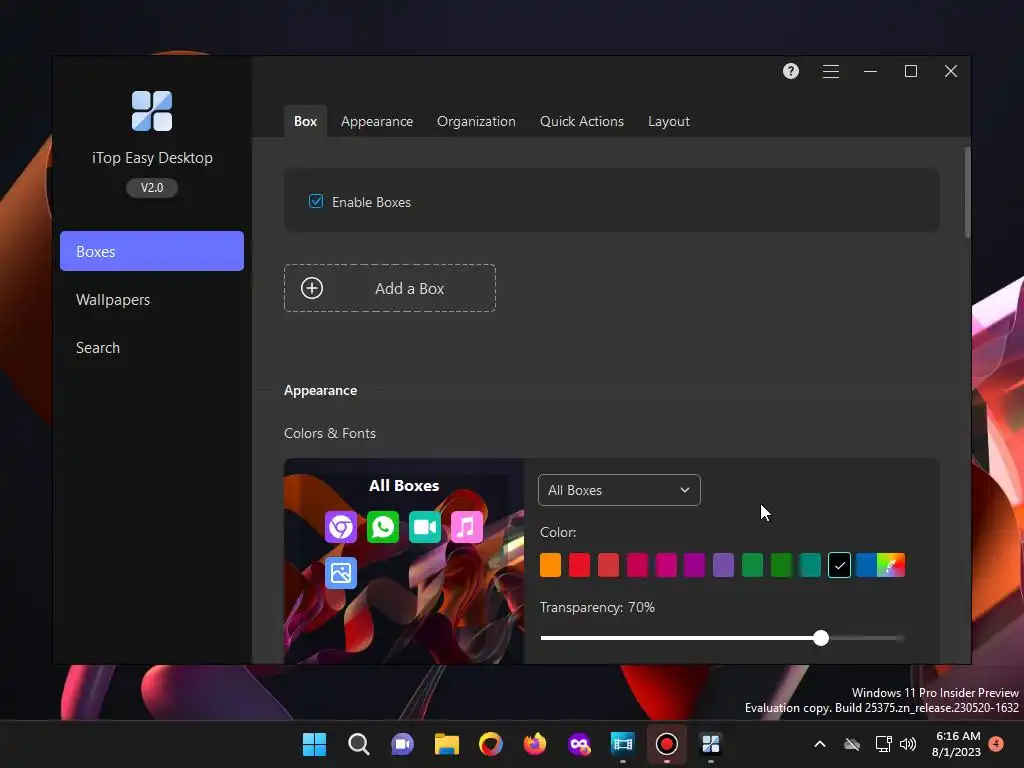Open the purple mask app in taskbar

pyautogui.click(x=579, y=744)
